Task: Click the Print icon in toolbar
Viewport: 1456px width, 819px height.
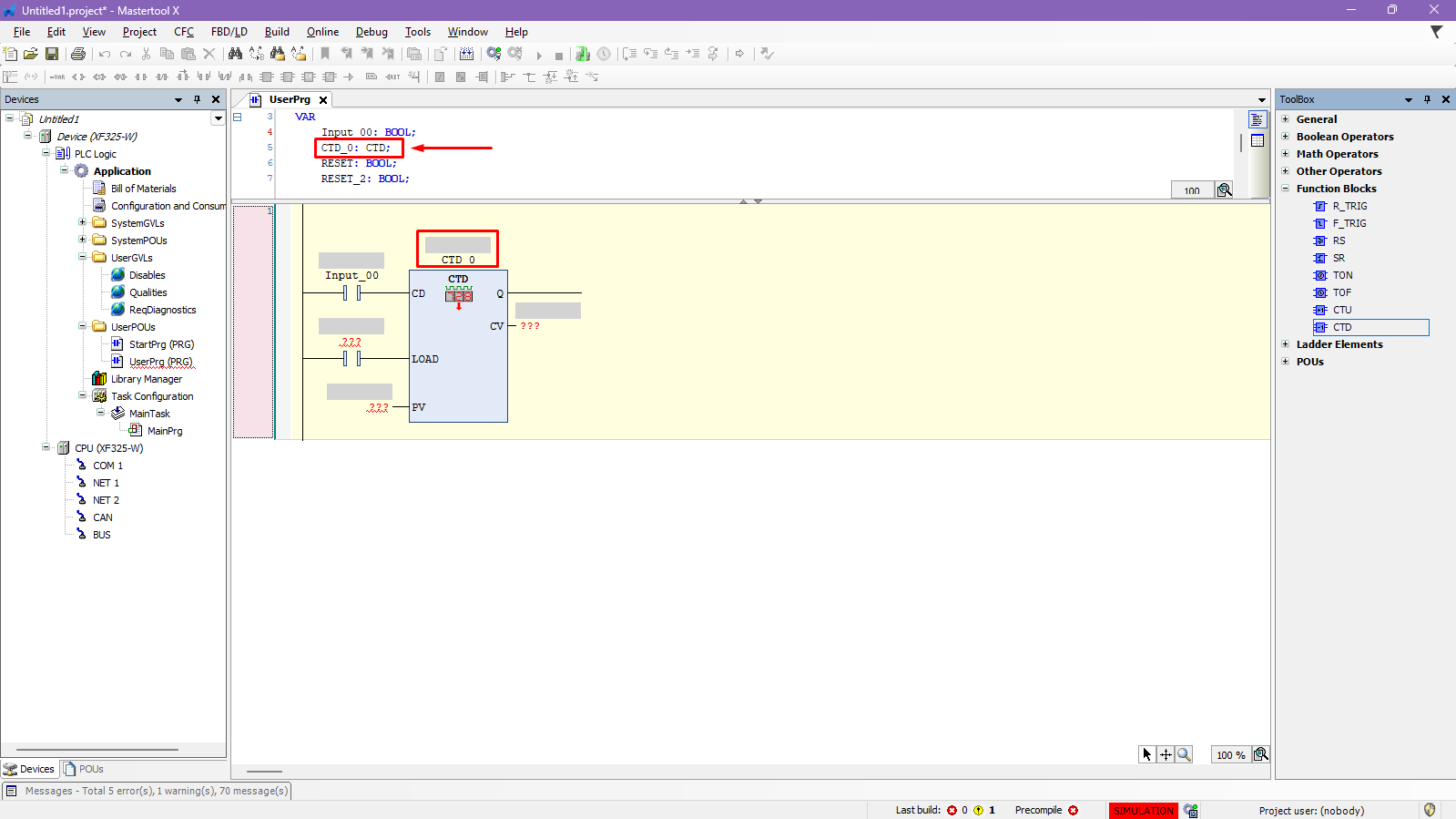Action: (x=78, y=55)
